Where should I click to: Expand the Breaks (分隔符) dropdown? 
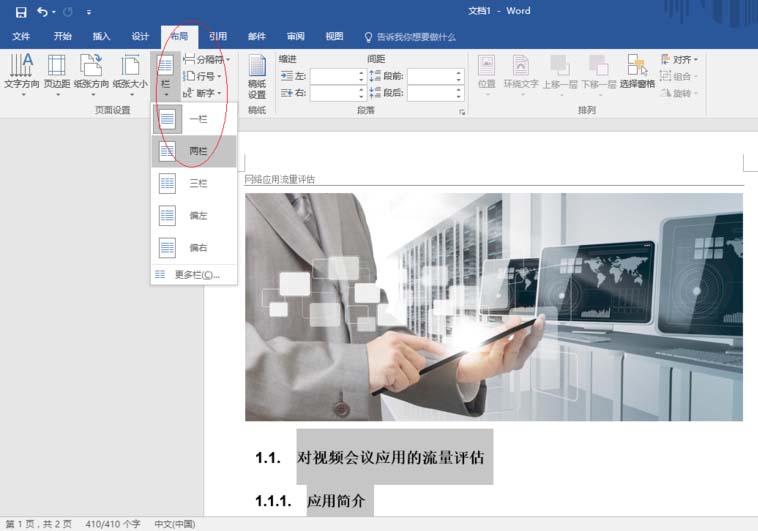point(207,60)
